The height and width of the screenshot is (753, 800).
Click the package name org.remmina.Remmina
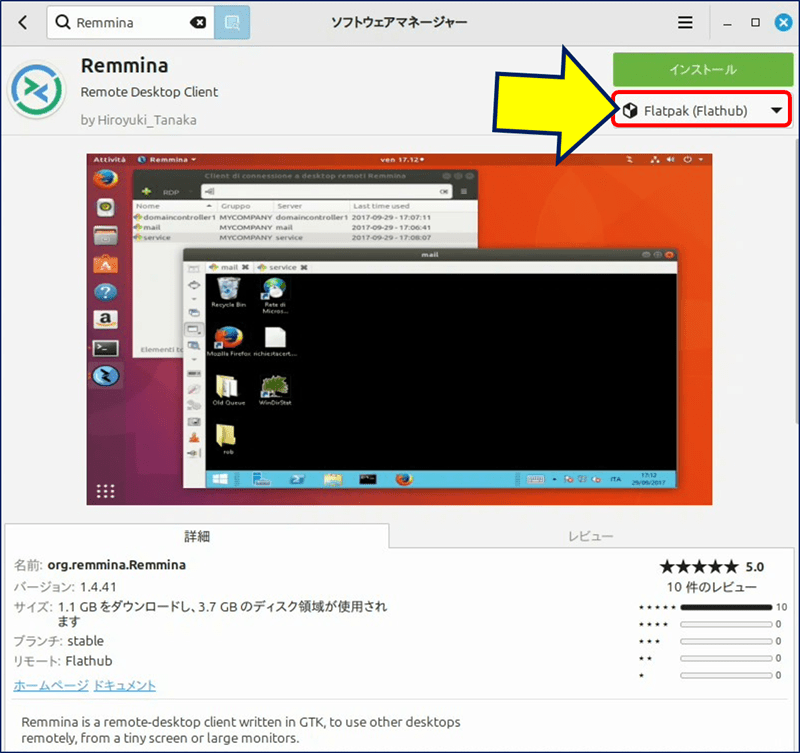[x=117, y=565]
